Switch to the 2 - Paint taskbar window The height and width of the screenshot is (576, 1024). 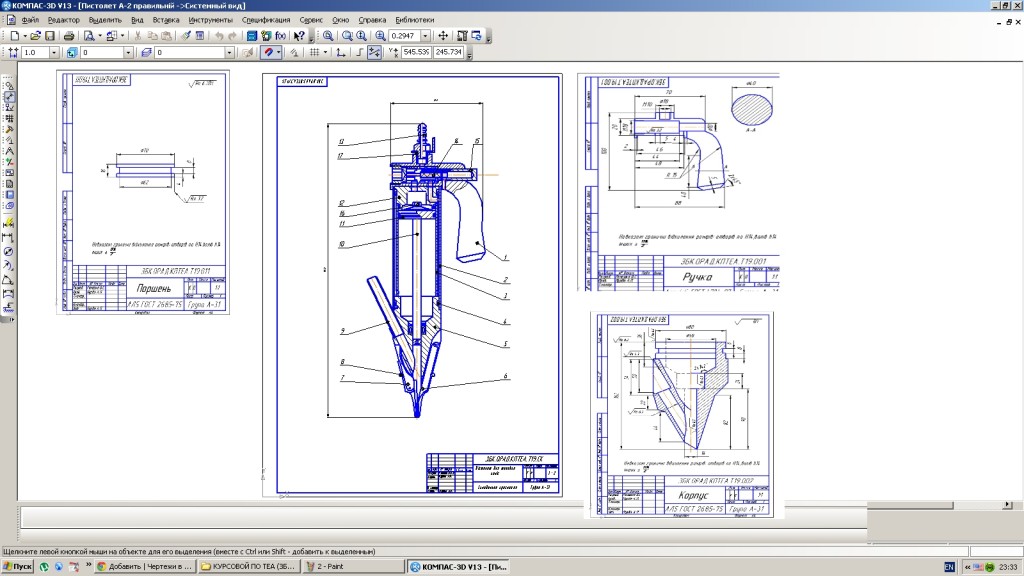pyautogui.click(x=355, y=566)
